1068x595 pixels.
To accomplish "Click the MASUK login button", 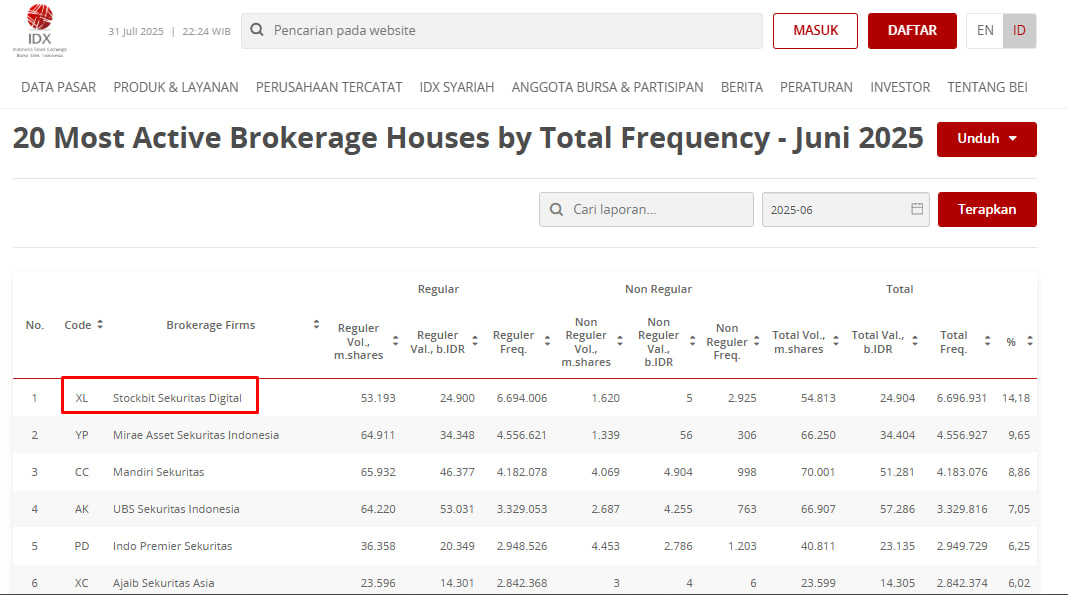I will [815, 31].
